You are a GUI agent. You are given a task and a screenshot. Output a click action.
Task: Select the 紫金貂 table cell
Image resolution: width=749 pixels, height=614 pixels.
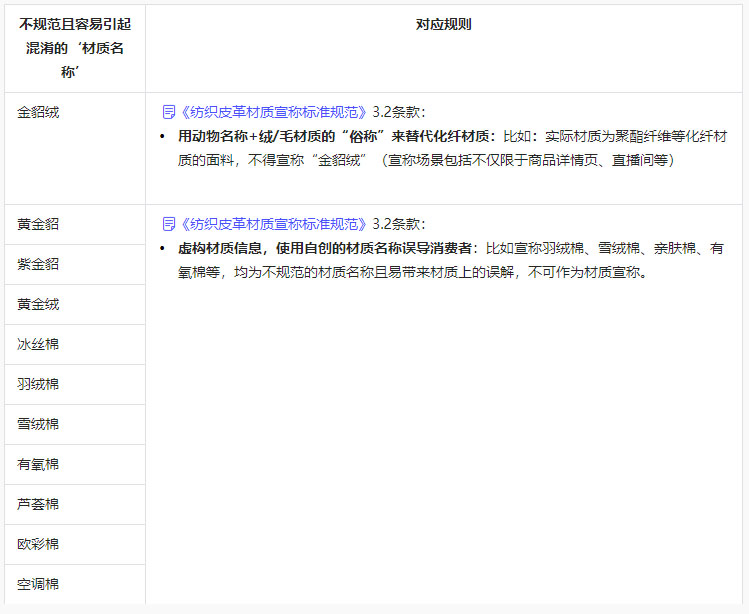pos(38,264)
